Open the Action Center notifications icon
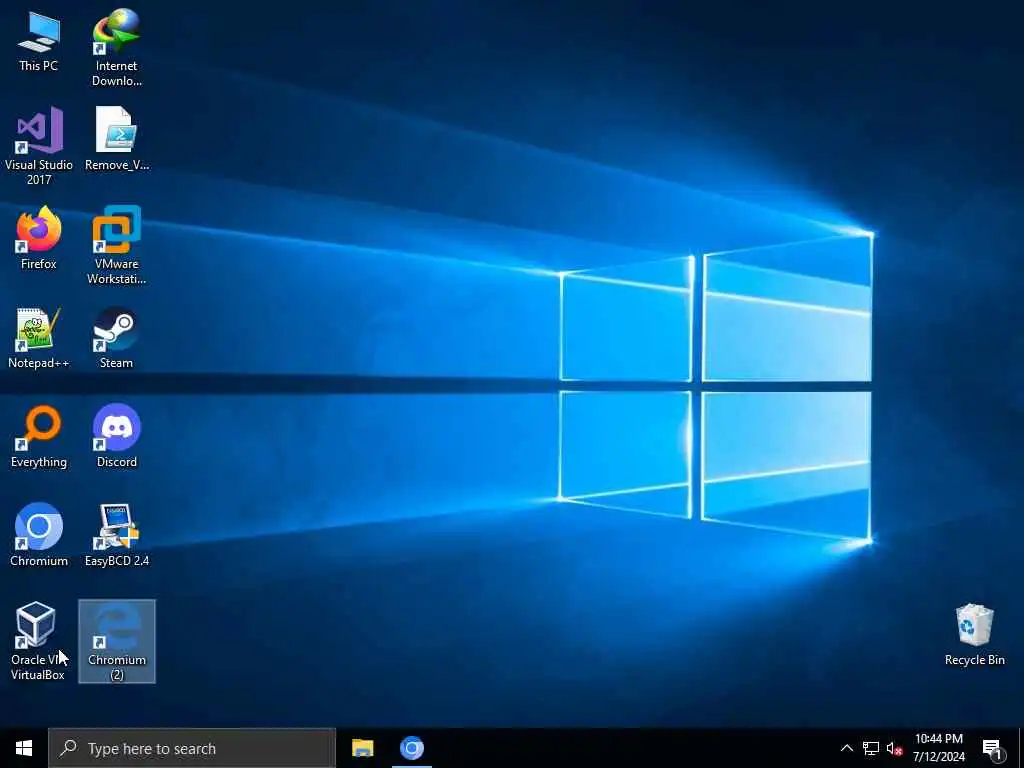This screenshot has height=768, width=1024. tap(993, 748)
